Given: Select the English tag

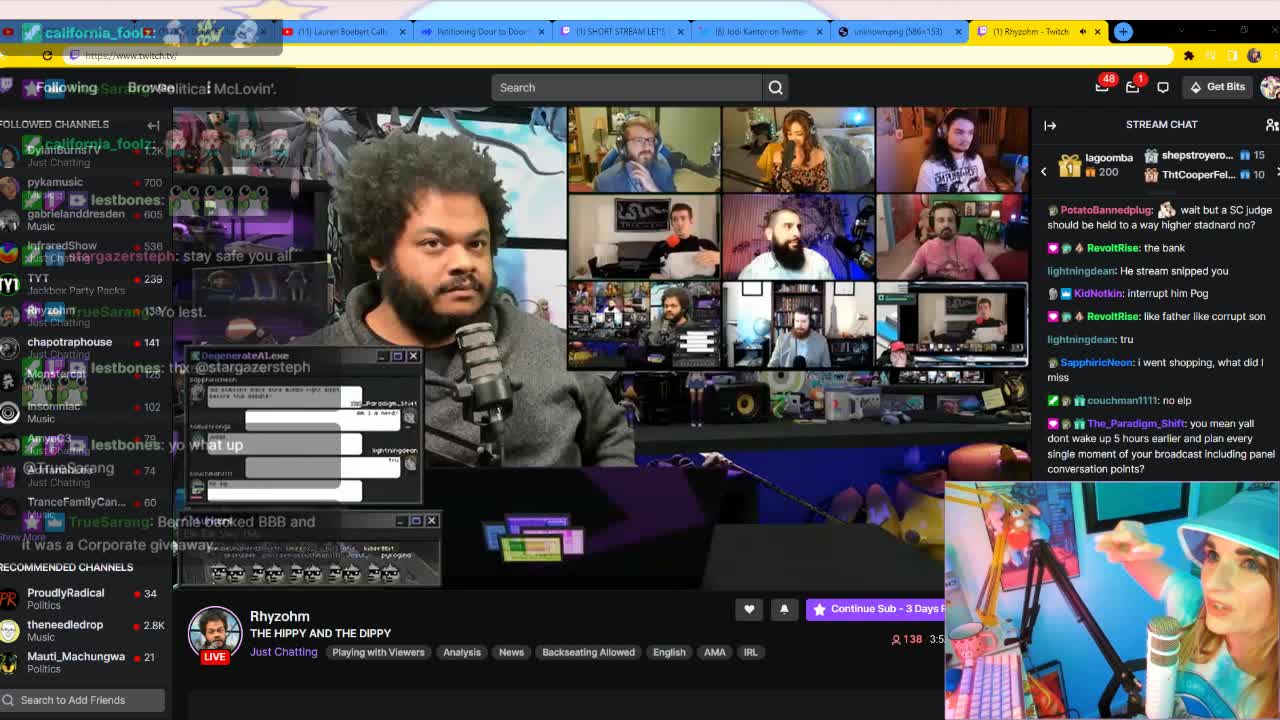Looking at the screenshot, I should click(669, 652).
